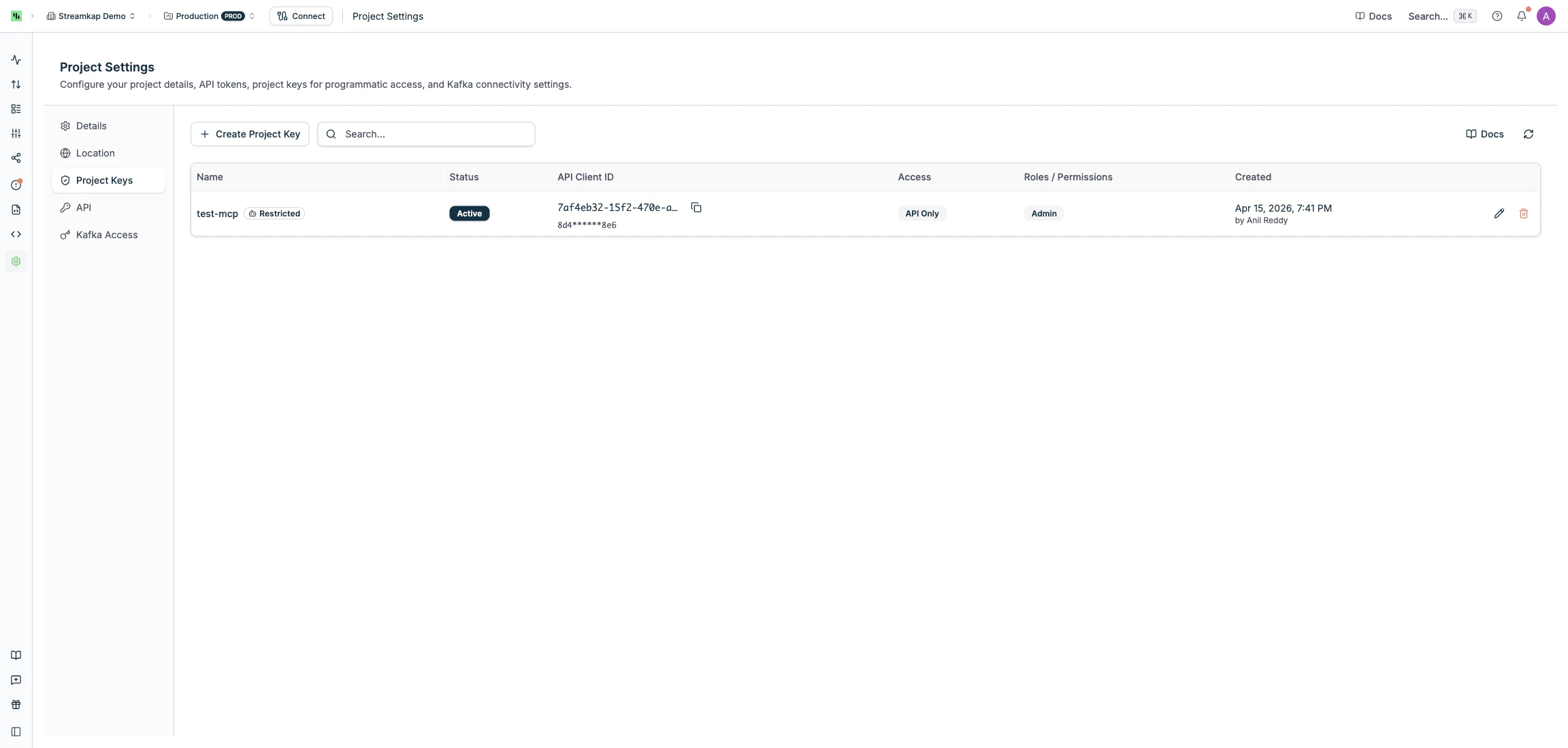Open the pipeline activity monitor icon in sidebar
The height and width of the screenshot is (748, 1568).
pos(16,59)
